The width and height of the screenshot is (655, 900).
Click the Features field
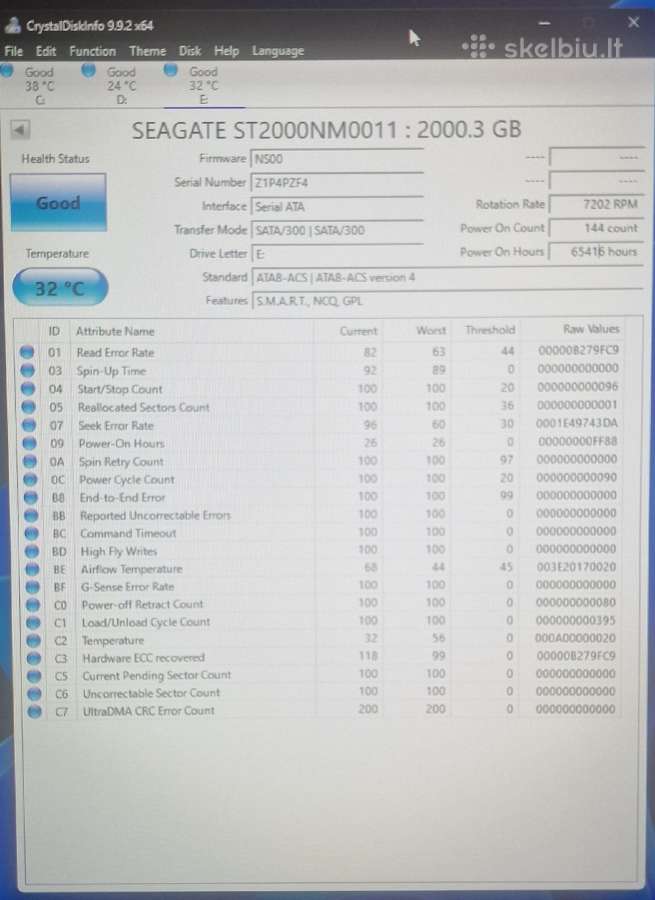tap(447, 301)
